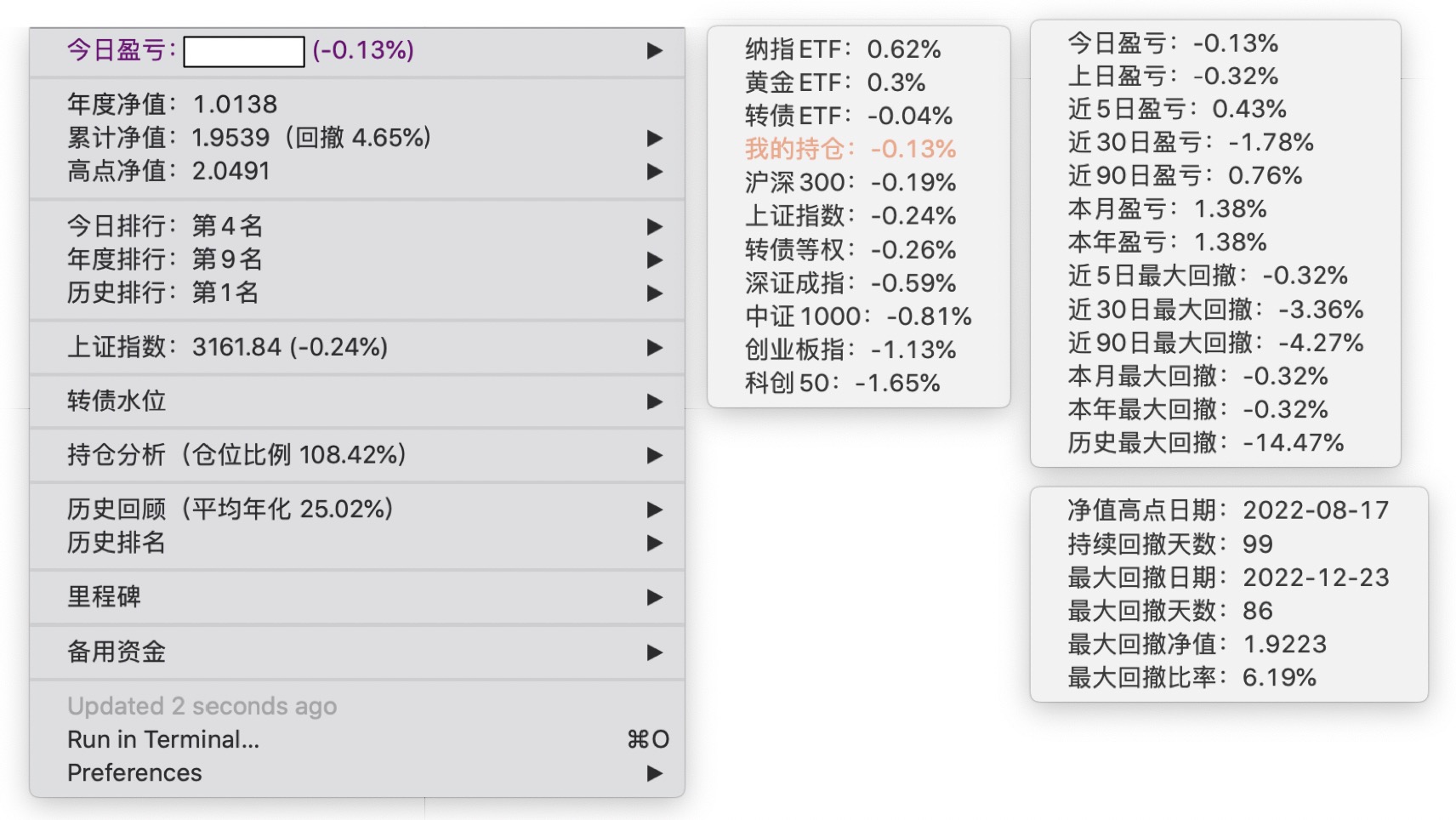Screen dimensions: 1456x820
Task: Click the 今日排行 submenu arrow
Action: pyautogui.click(x=654, y=226)
